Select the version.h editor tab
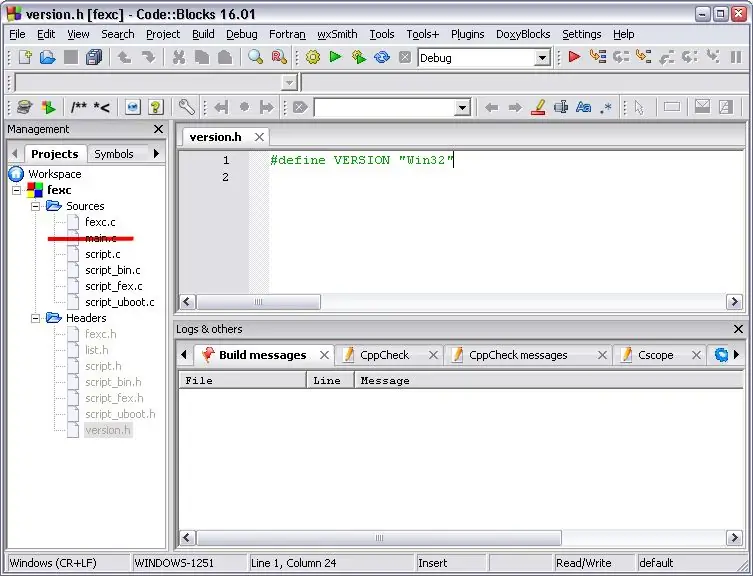Screen dimensions: 753x576 pos(216,137)
